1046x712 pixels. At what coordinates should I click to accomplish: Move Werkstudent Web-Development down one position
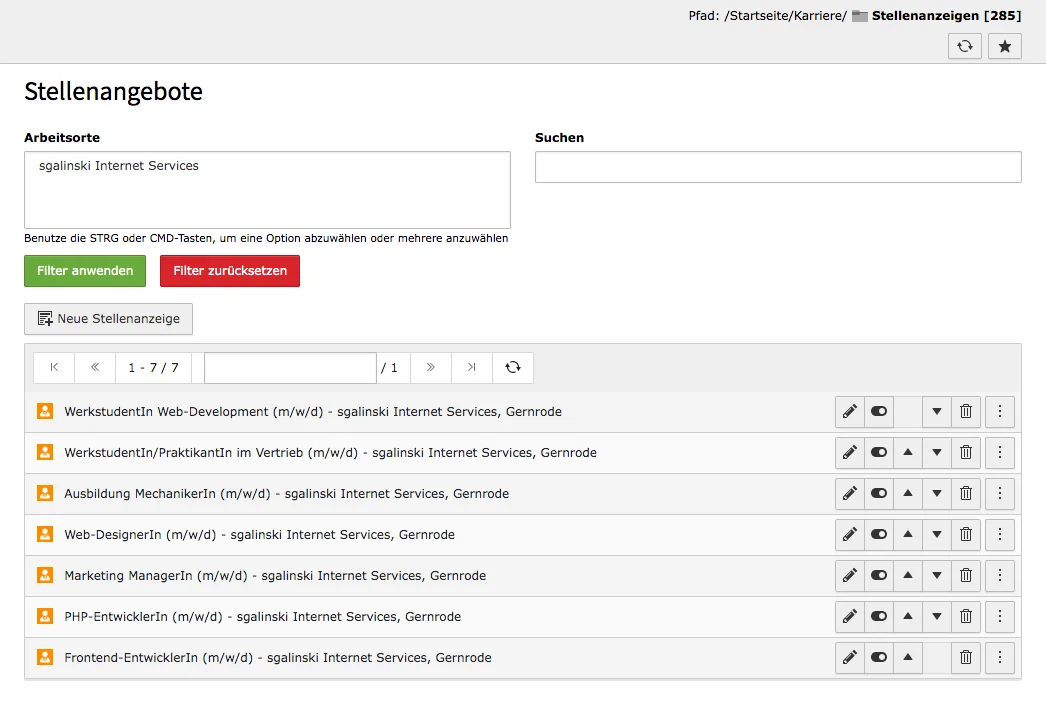coord(936,411)
